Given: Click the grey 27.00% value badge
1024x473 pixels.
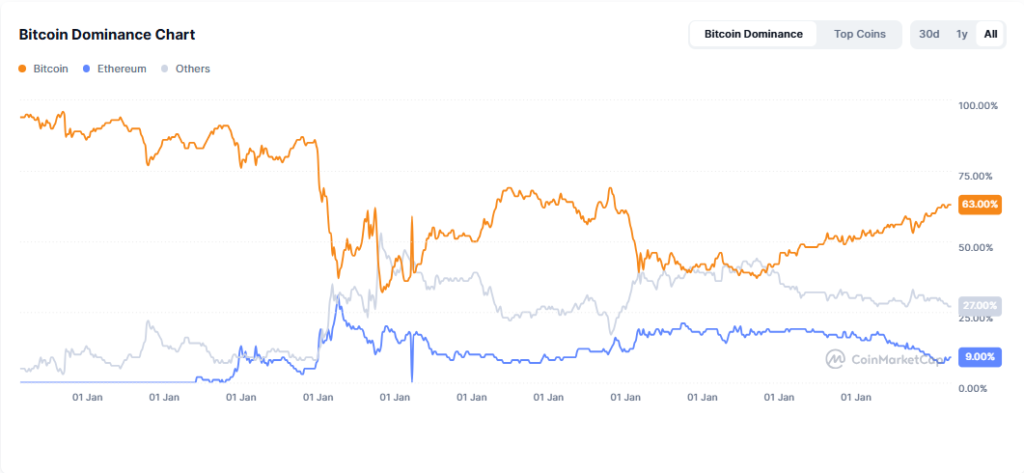Looking at the screenshot, I should tap(979, 305).
